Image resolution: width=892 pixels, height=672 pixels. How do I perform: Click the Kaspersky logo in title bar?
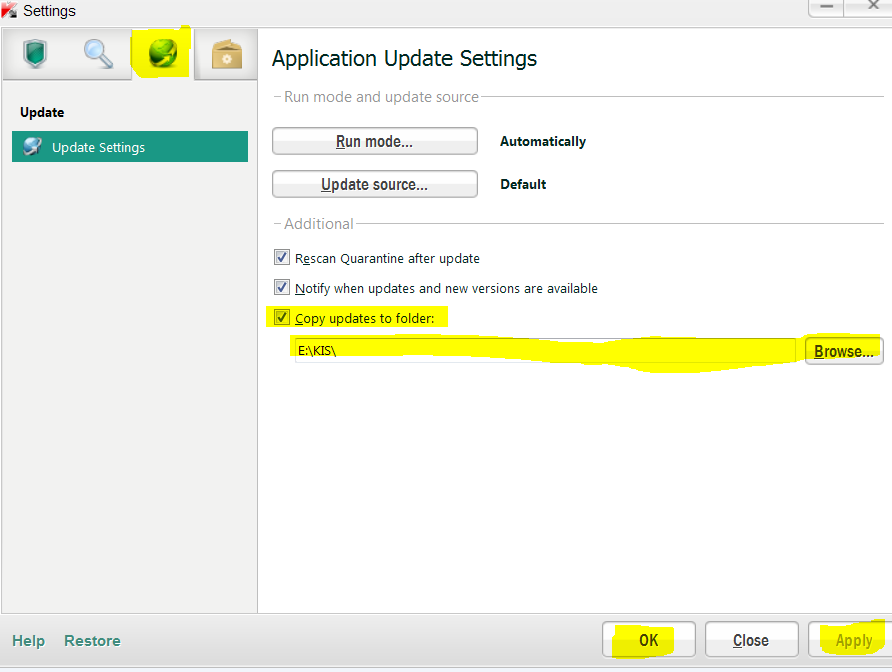10,11
